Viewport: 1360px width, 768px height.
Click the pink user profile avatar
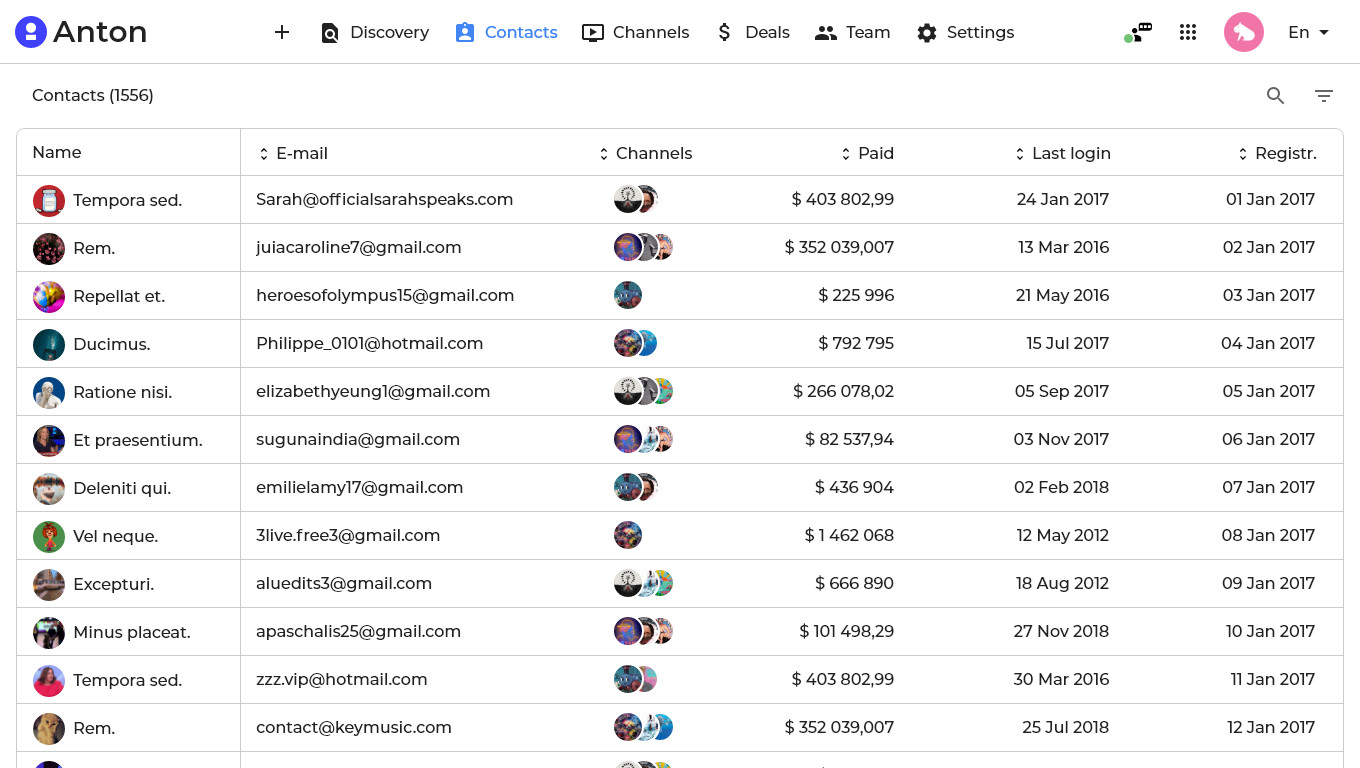pos(1244,32)
